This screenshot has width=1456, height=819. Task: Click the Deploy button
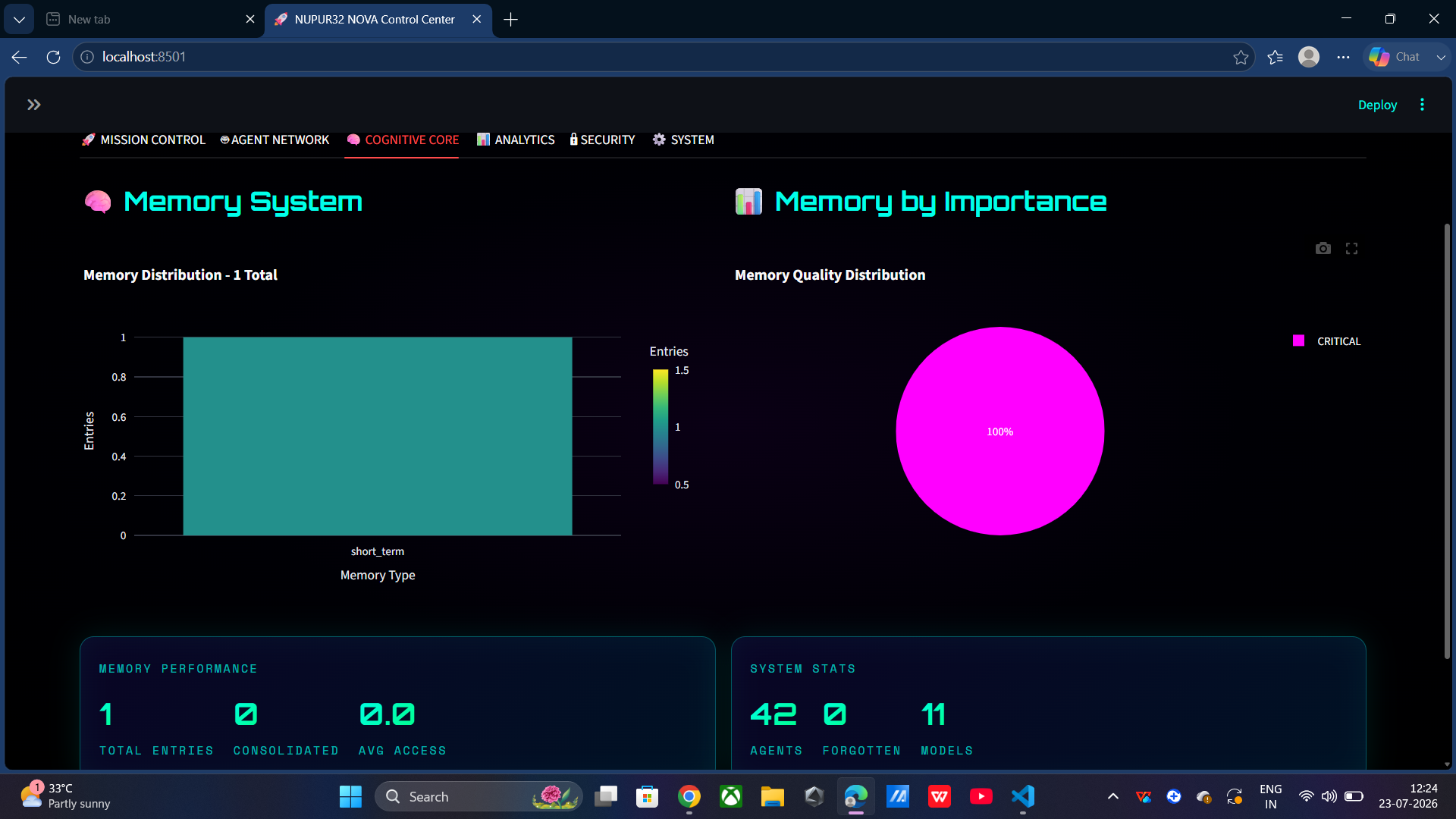(1377, 105)
